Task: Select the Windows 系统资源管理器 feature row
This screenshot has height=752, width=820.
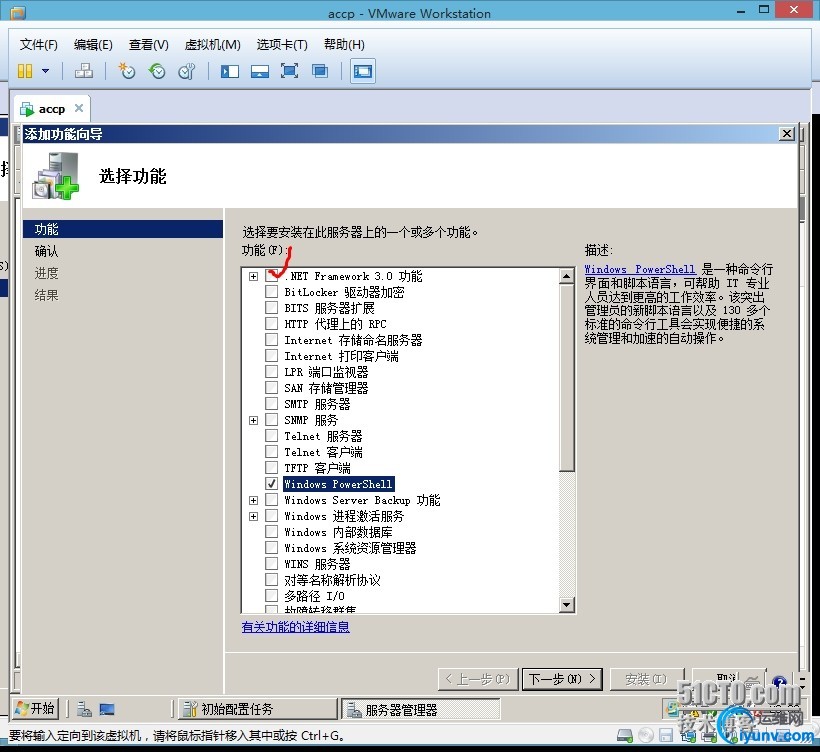Action: (x=350, y=548)
